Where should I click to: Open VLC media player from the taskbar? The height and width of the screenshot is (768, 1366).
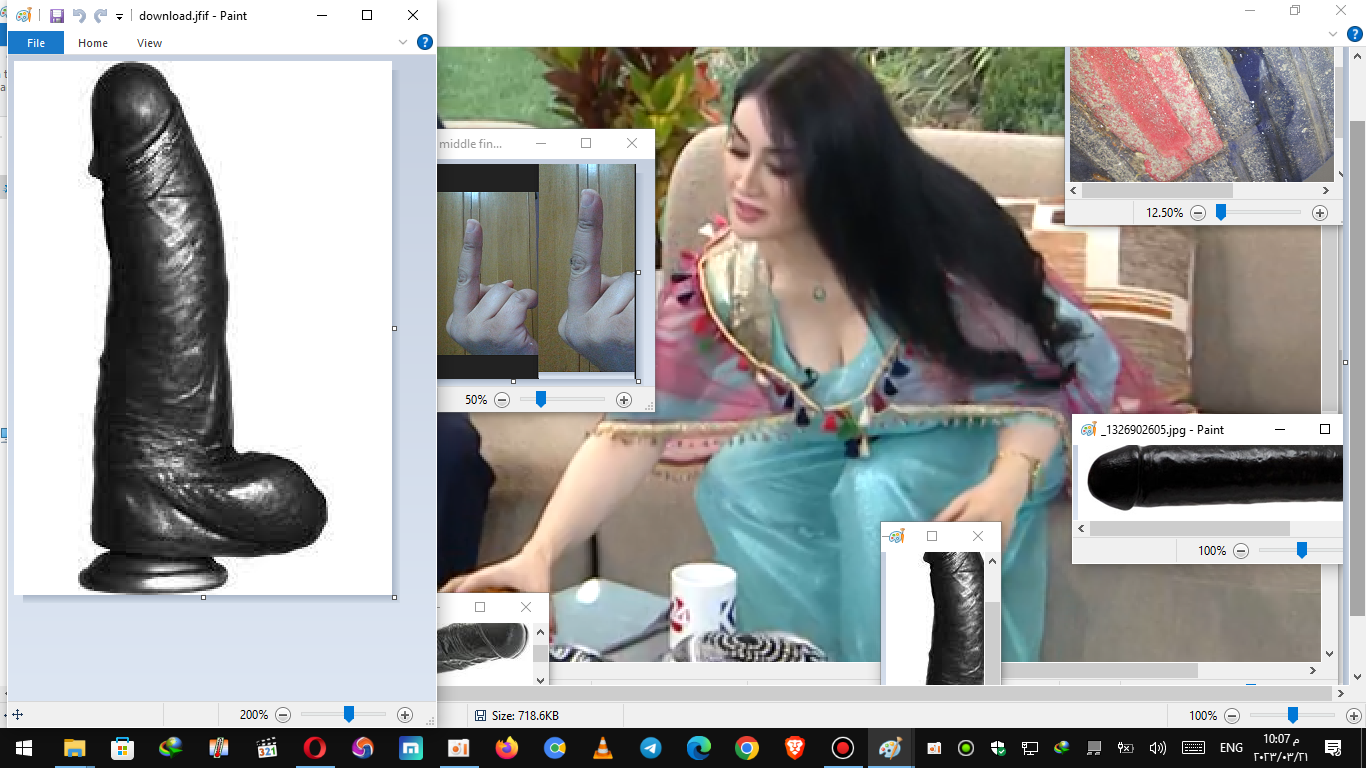pos(603,748)
